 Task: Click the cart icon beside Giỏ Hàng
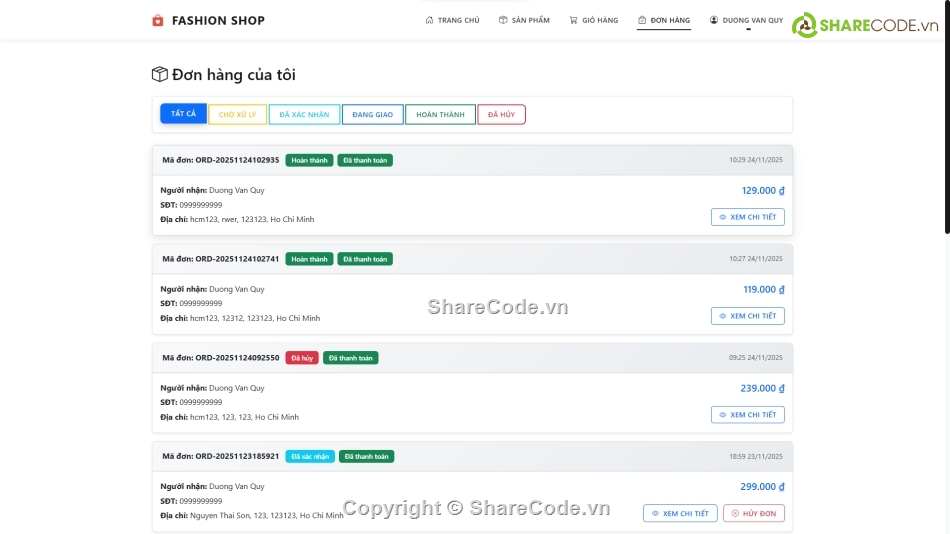point(573,20)
